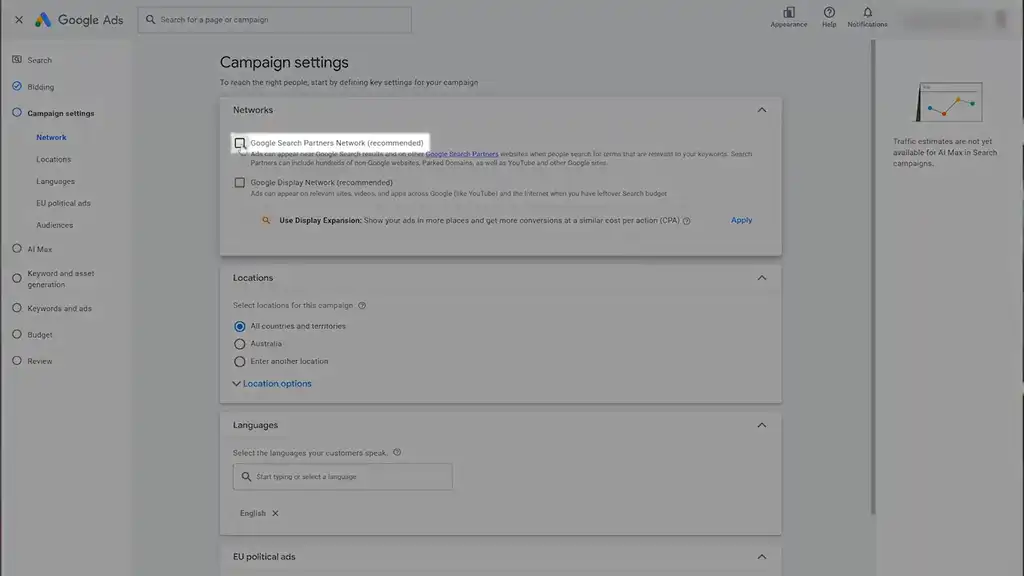The image size is (1024, 576).
Task: Select Enter another location radio
Action: click(240, 362)
